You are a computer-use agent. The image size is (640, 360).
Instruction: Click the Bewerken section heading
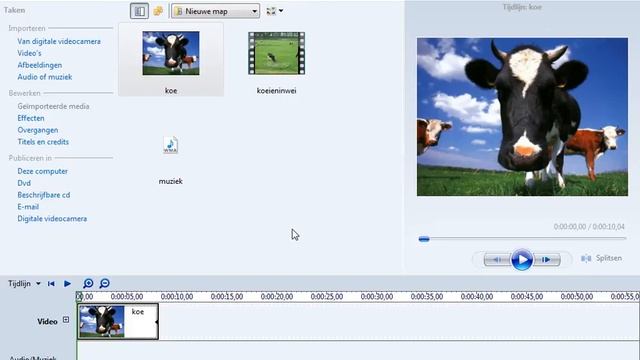24,93
